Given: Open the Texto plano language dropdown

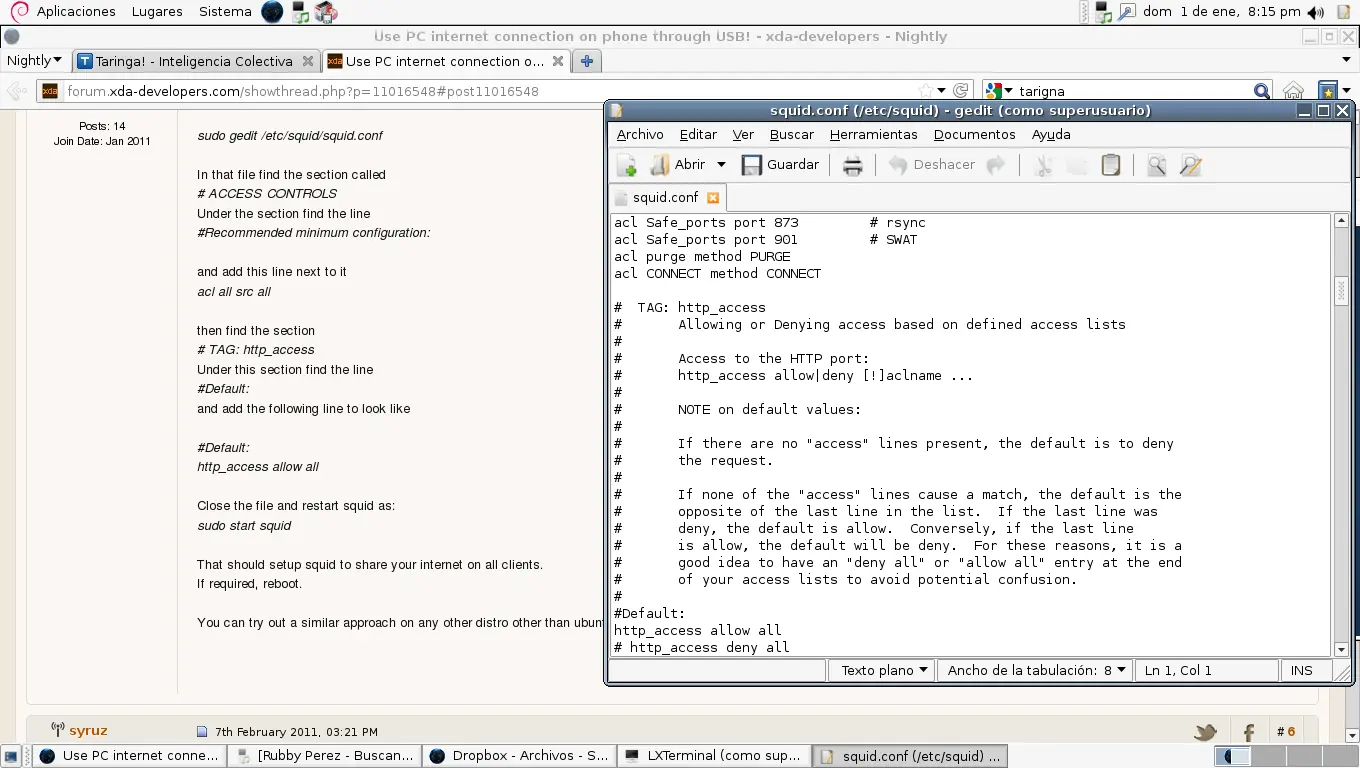Looking at the screenshot, I should [884, 670].
